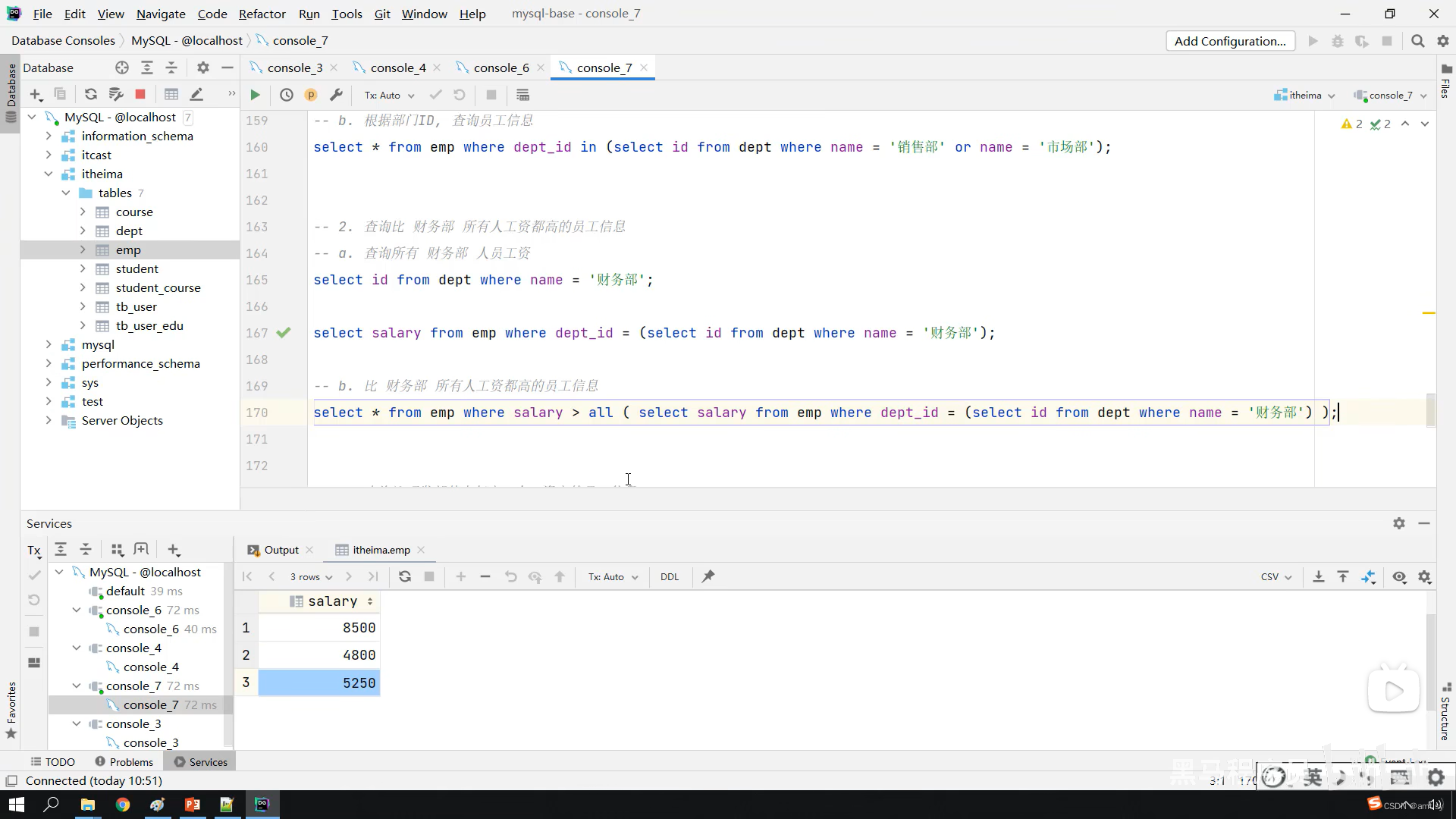Open console settings wrench icon

pos(336,95)
